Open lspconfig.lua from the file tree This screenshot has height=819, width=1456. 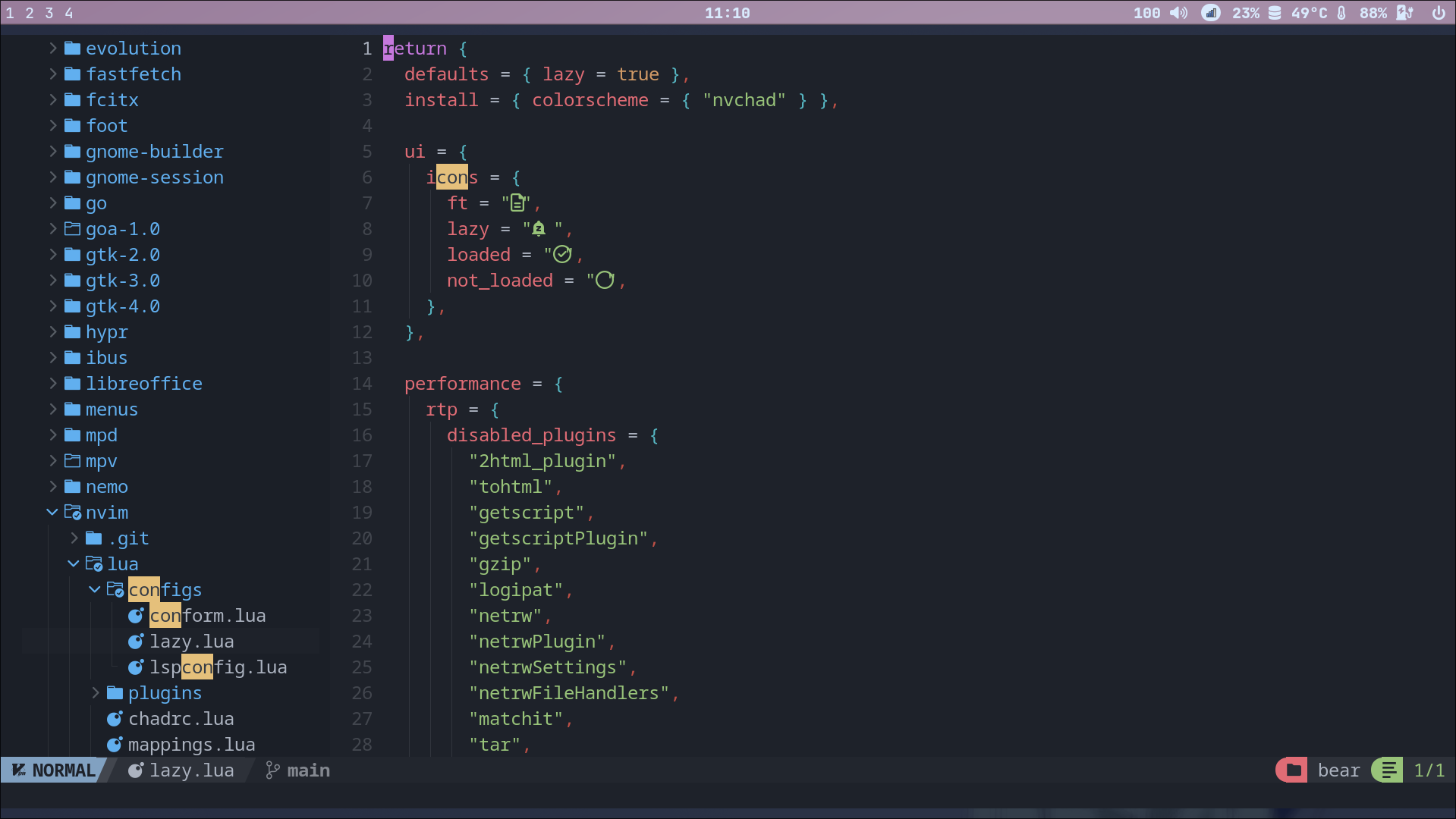point(217,667)
